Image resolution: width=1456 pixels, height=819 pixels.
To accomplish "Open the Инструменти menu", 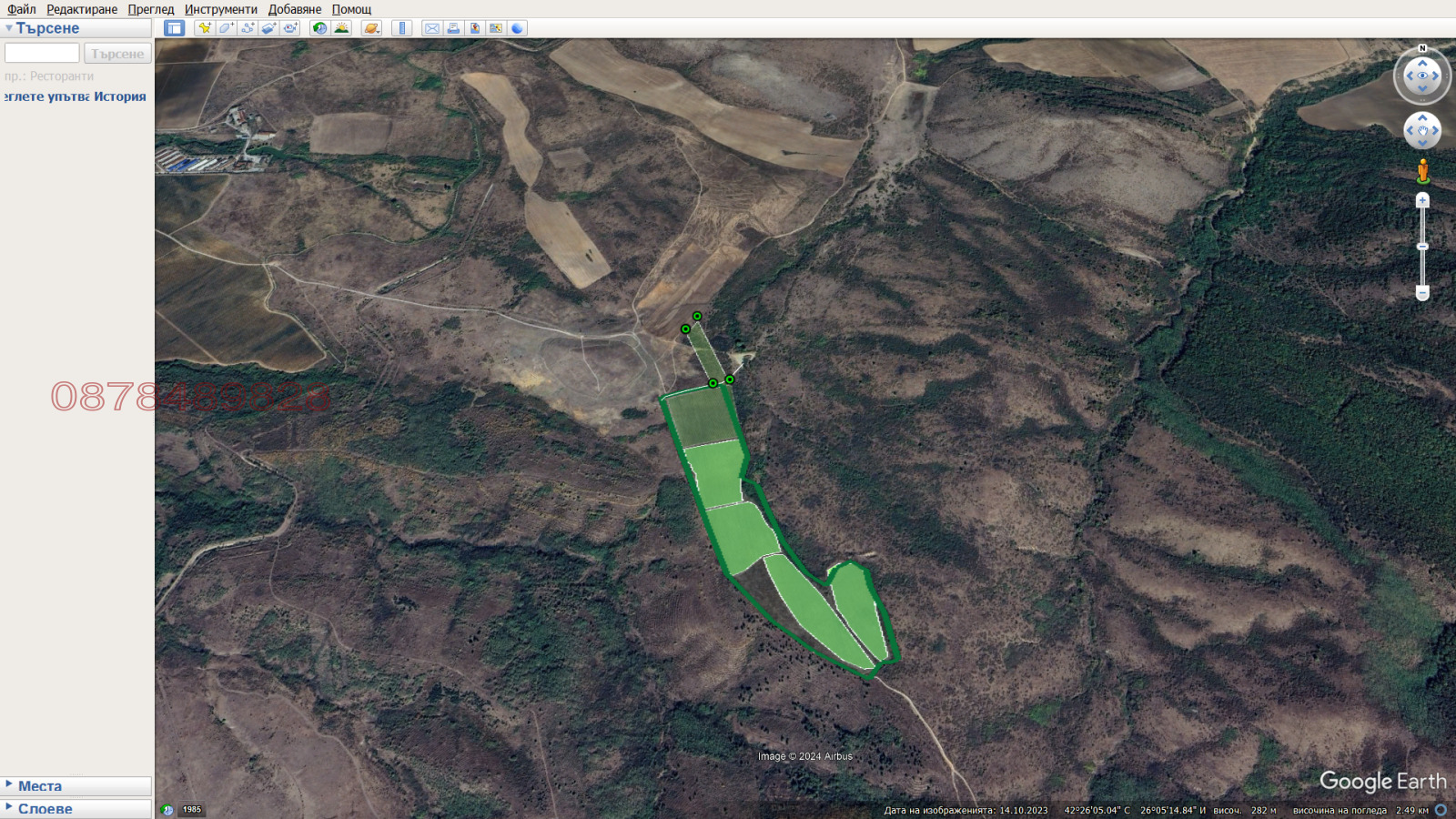I will click(220, 9).
